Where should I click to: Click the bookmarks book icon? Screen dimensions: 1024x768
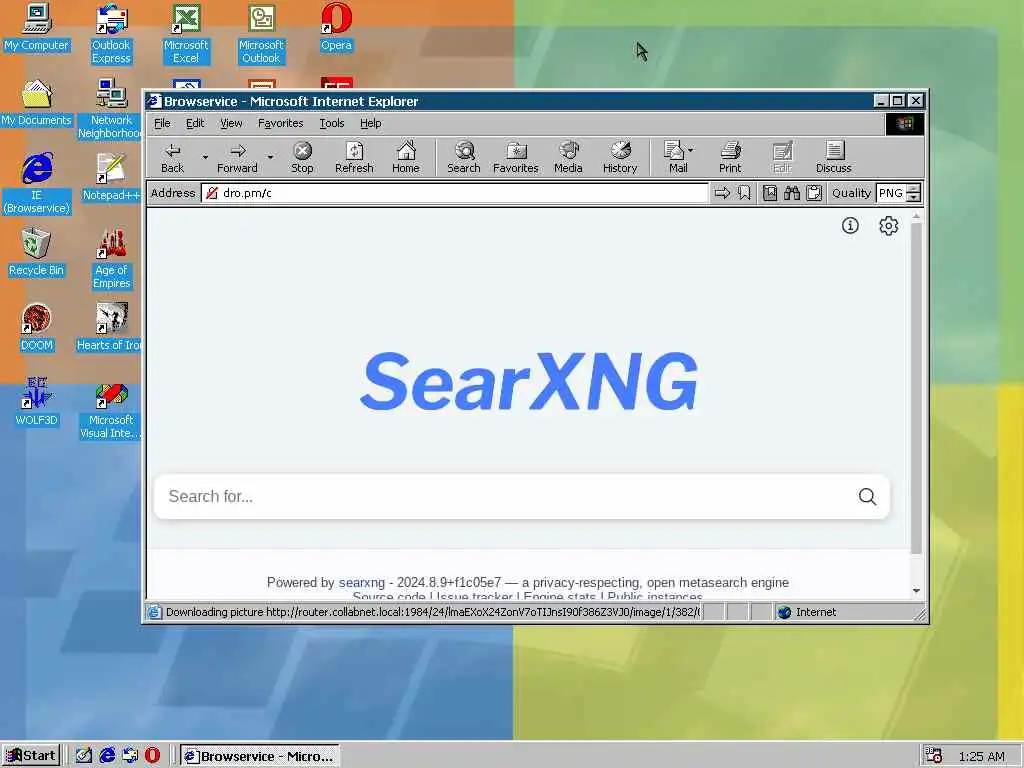[770, 193]
